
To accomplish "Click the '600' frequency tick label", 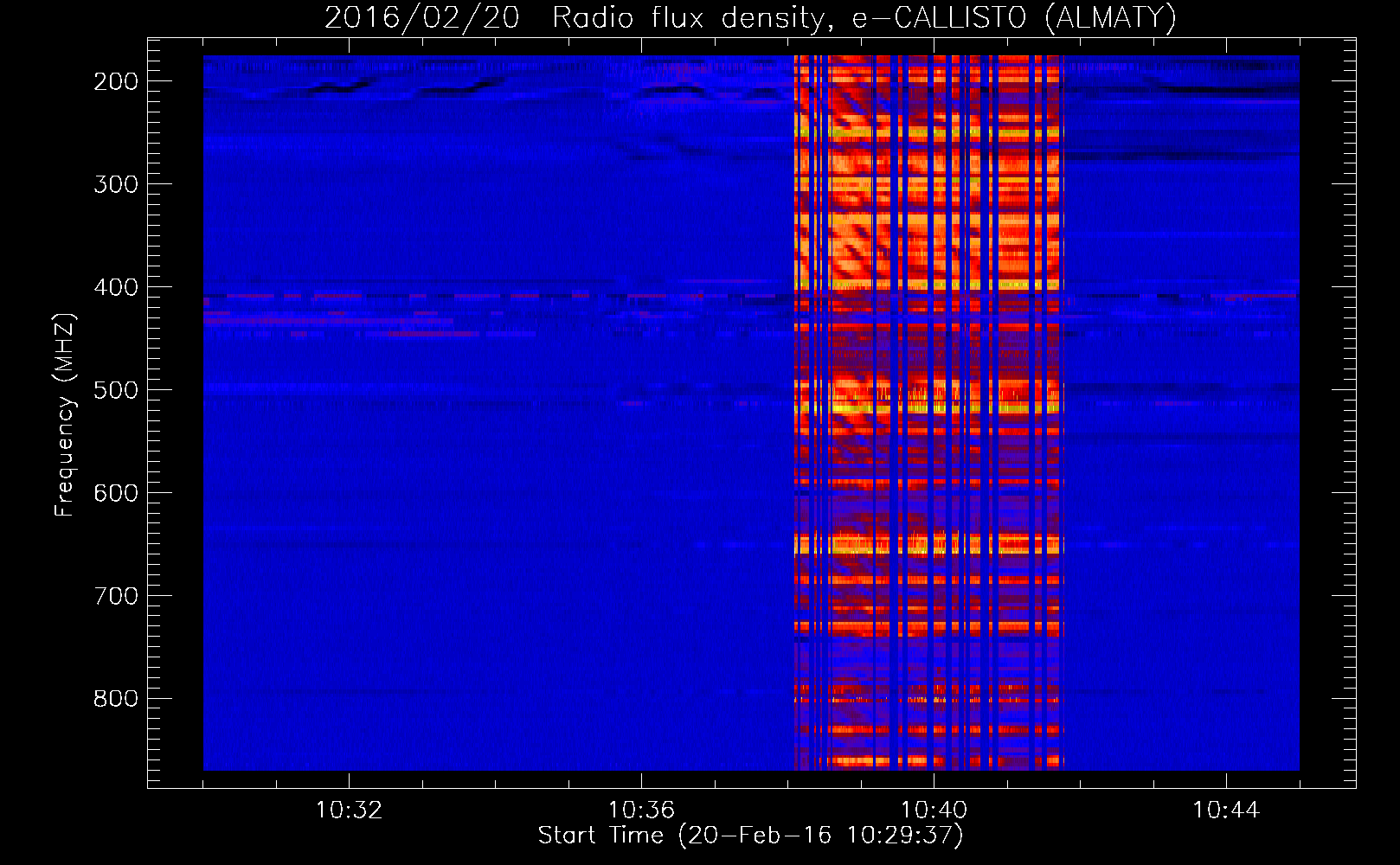I will tap(116, 493).
